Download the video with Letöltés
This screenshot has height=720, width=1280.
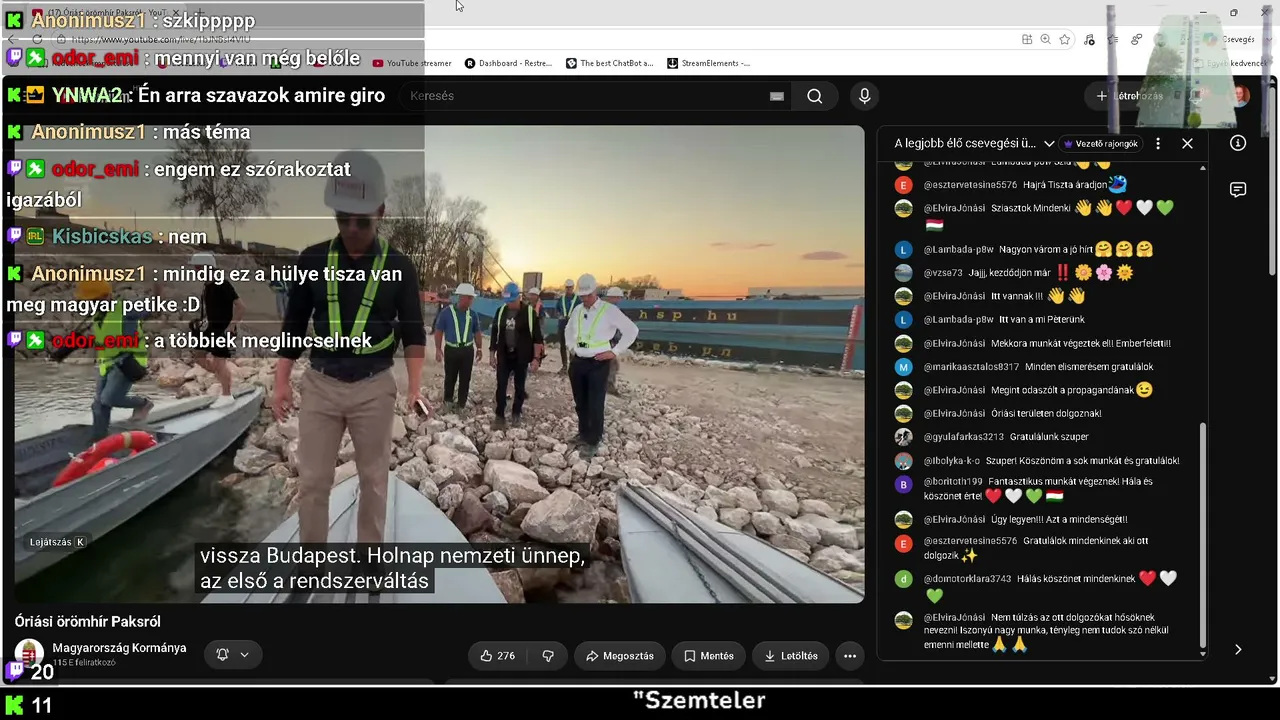791,656
